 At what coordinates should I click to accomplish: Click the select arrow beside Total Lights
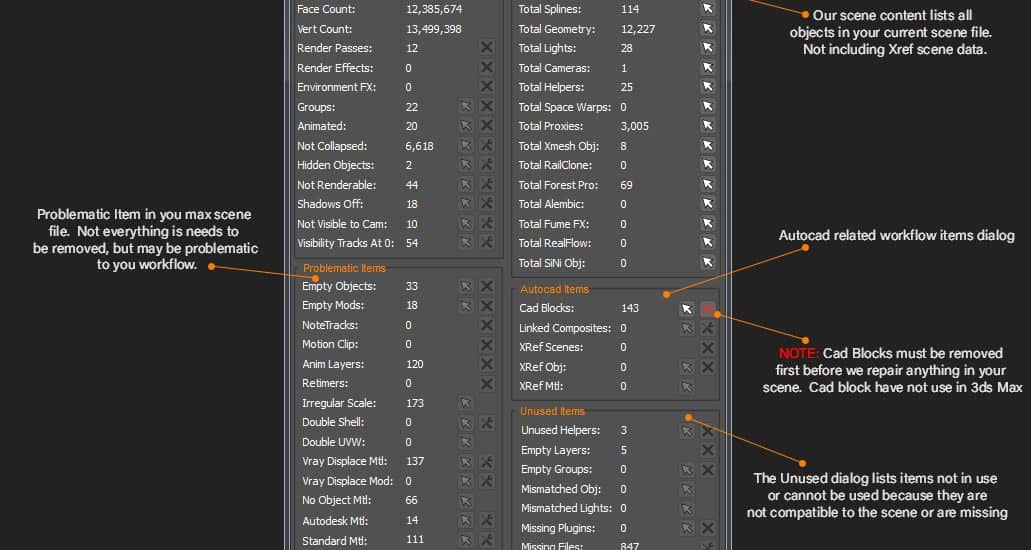tap(708, 48)
